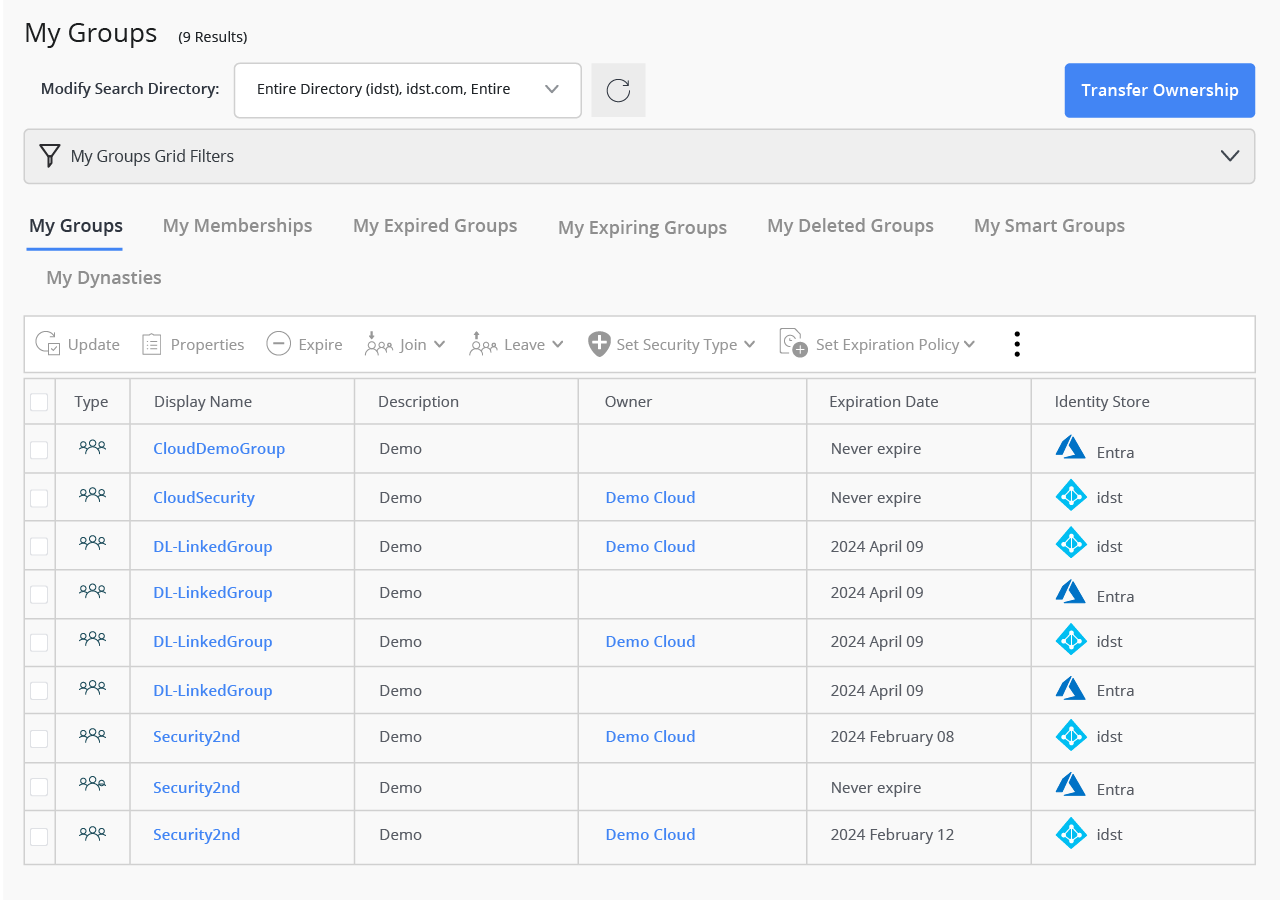1280x900 pixels.
Task: Open Properties from the toolbar
Action: (152, 344)
